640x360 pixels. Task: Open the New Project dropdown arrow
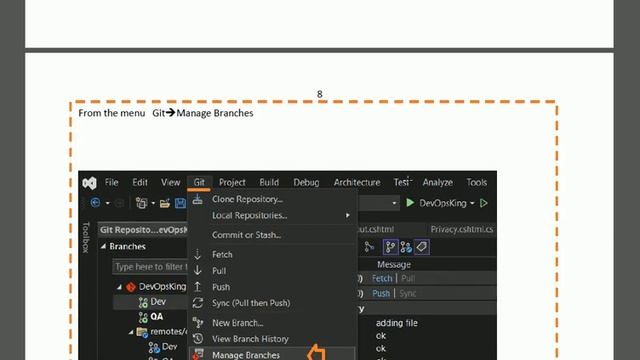tap(153, 203)
